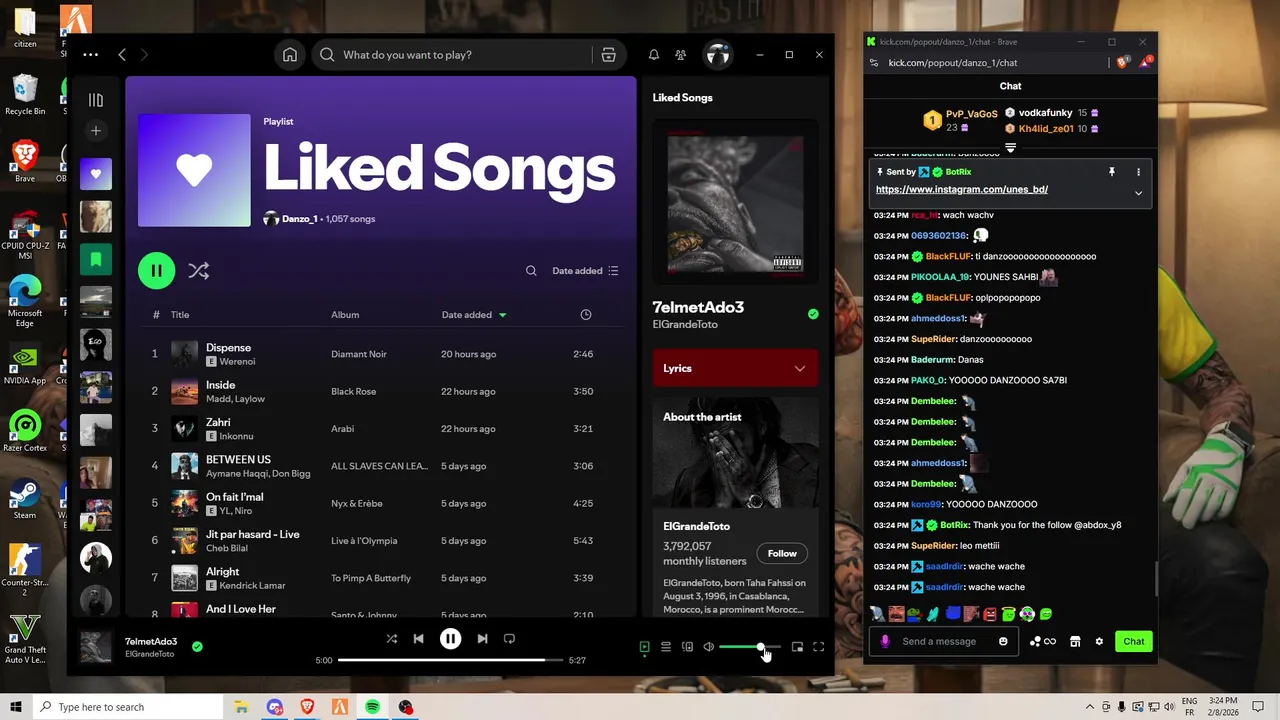Expand the Lyrics panel
The width and height of the screenshot is (1280, 720).
coord(735,368)
